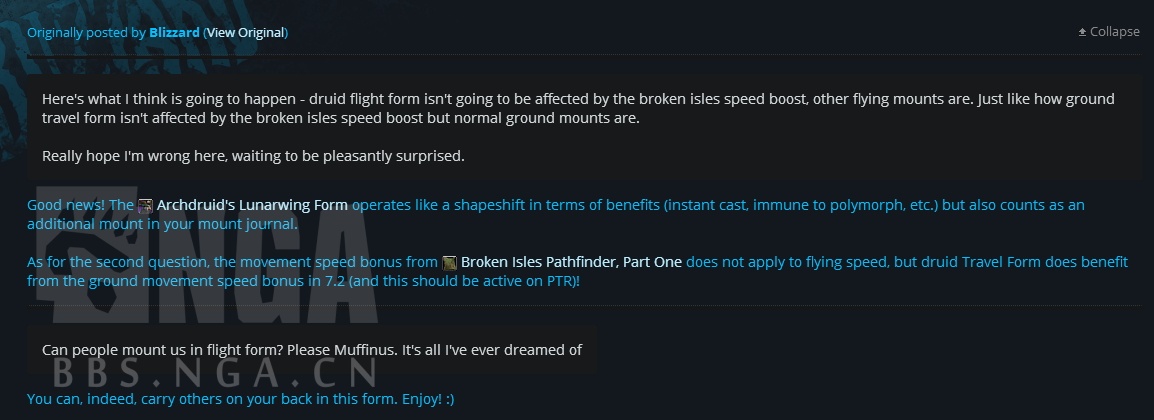Viewport: 1154px width, 420px height.
Task: Click the "additional mount in your mount journal" line
Action: [162, 224]
